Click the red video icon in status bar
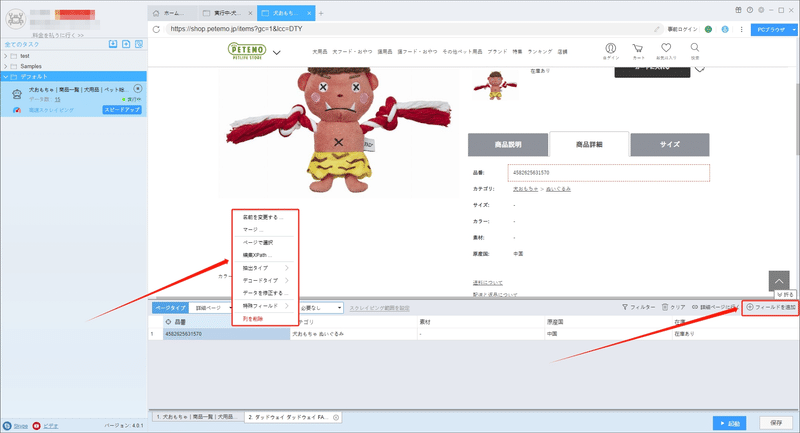The image size is (800, 433). [x=36, y=425]
